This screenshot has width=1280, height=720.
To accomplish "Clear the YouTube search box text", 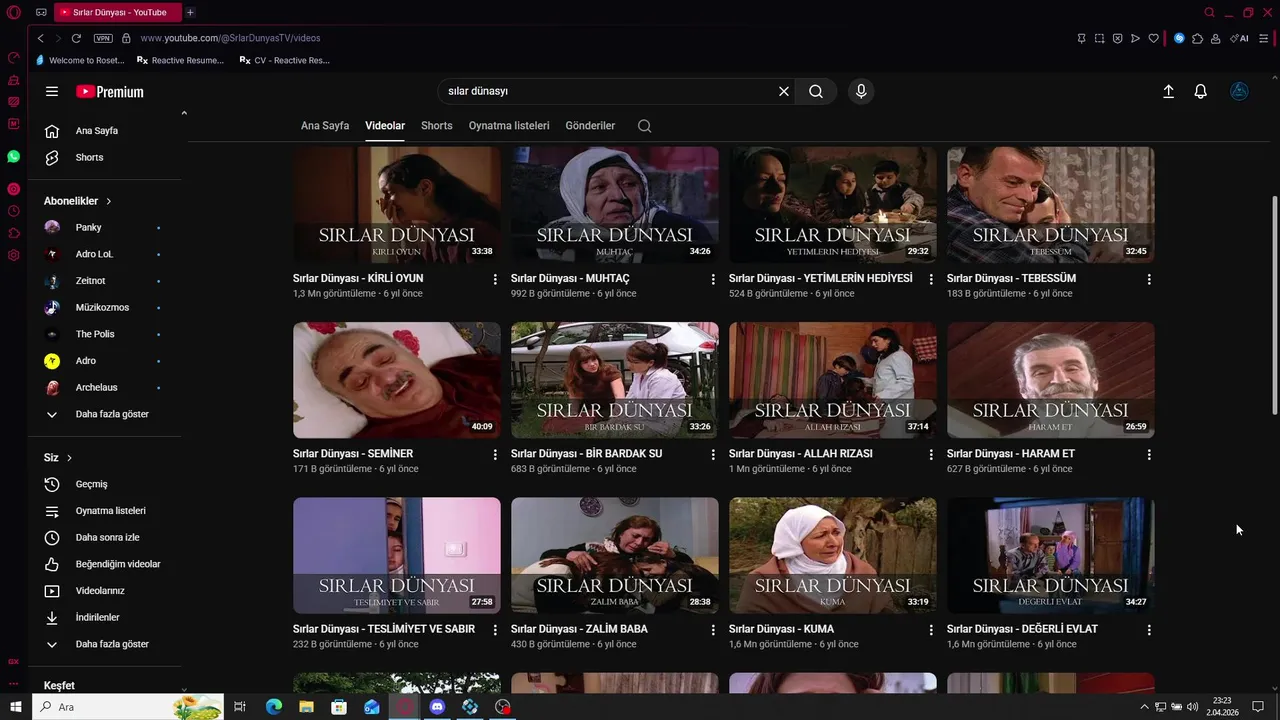I will pyautogui.click(x=784, y=91).
